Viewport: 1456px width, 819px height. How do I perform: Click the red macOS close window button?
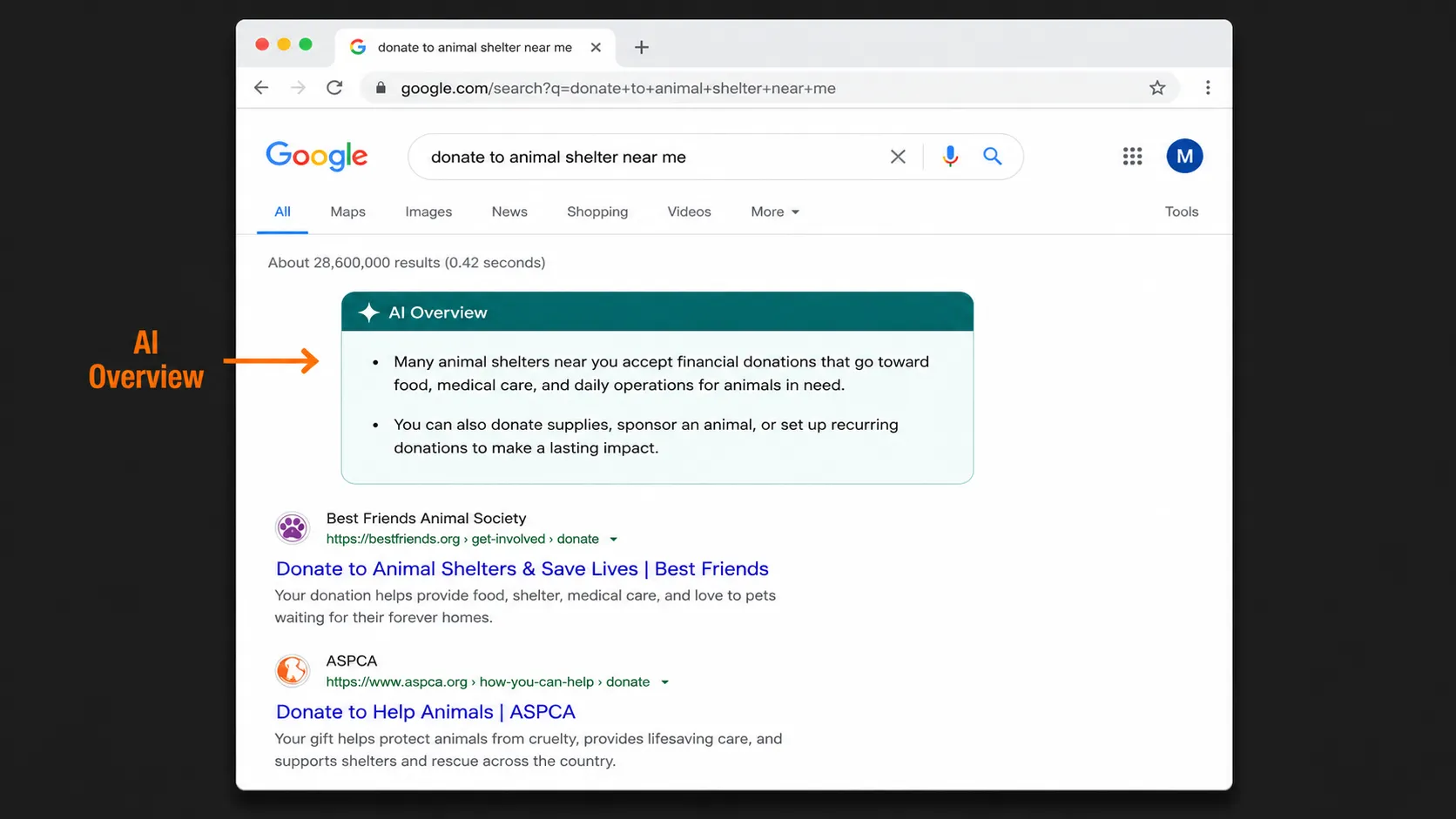click(262, 44)
